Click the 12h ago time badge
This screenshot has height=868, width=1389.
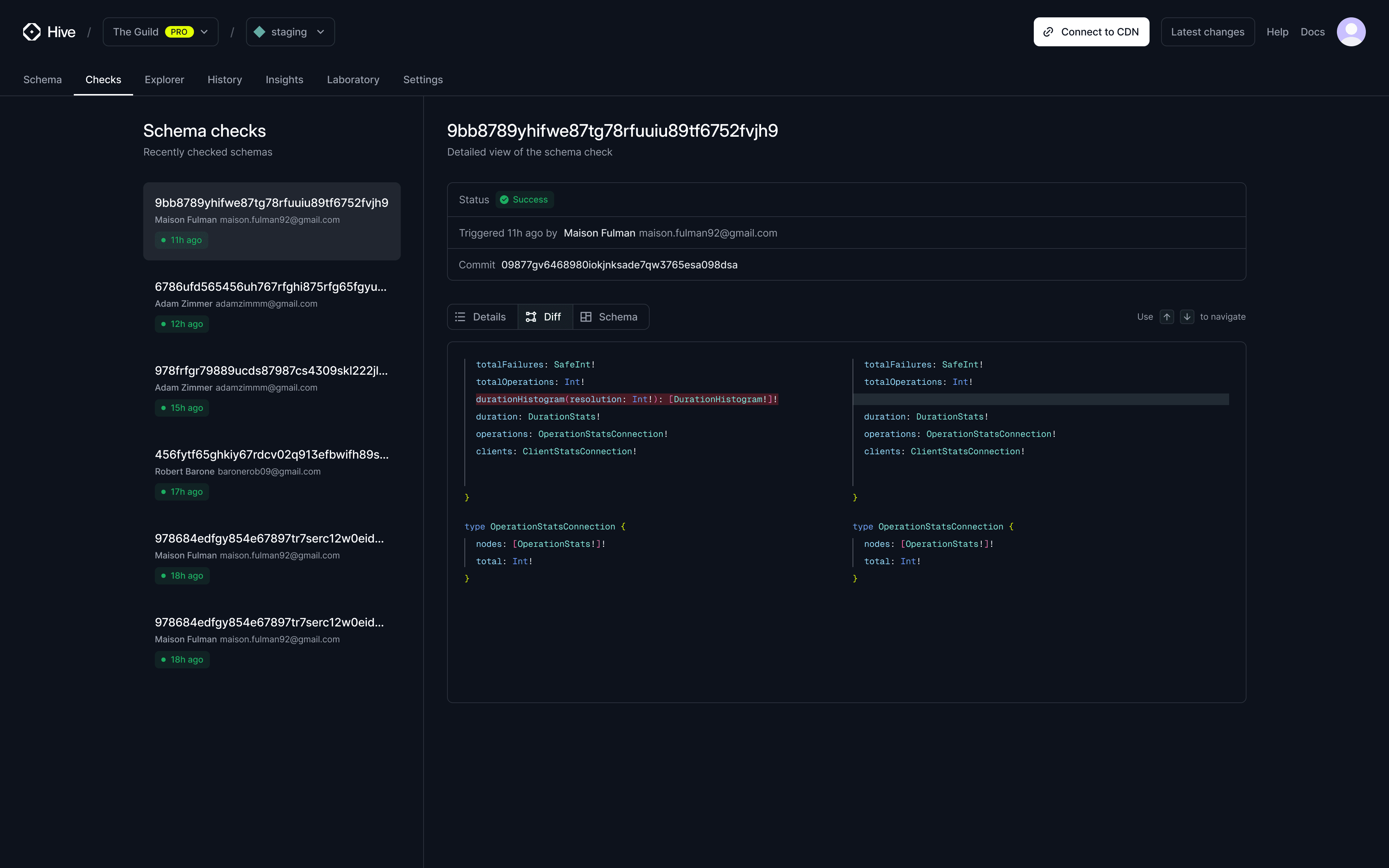[x=182, y=324]
